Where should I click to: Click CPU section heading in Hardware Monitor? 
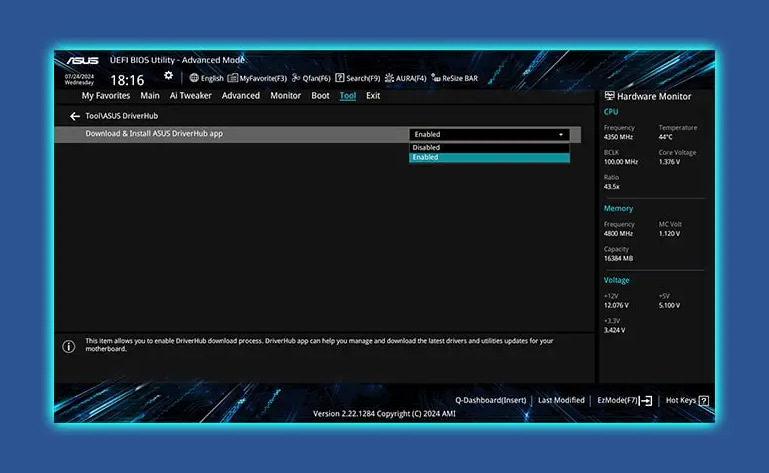point(611,112)
